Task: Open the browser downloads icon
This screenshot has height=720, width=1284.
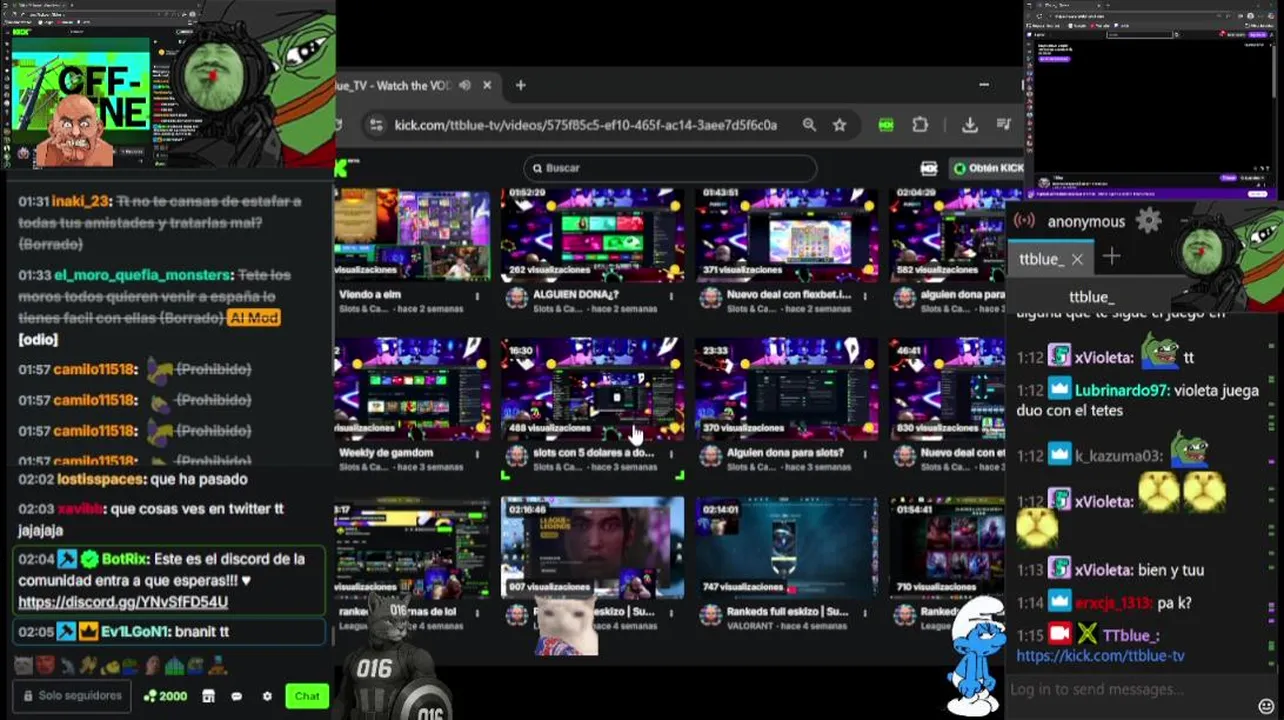Action: 969,125
